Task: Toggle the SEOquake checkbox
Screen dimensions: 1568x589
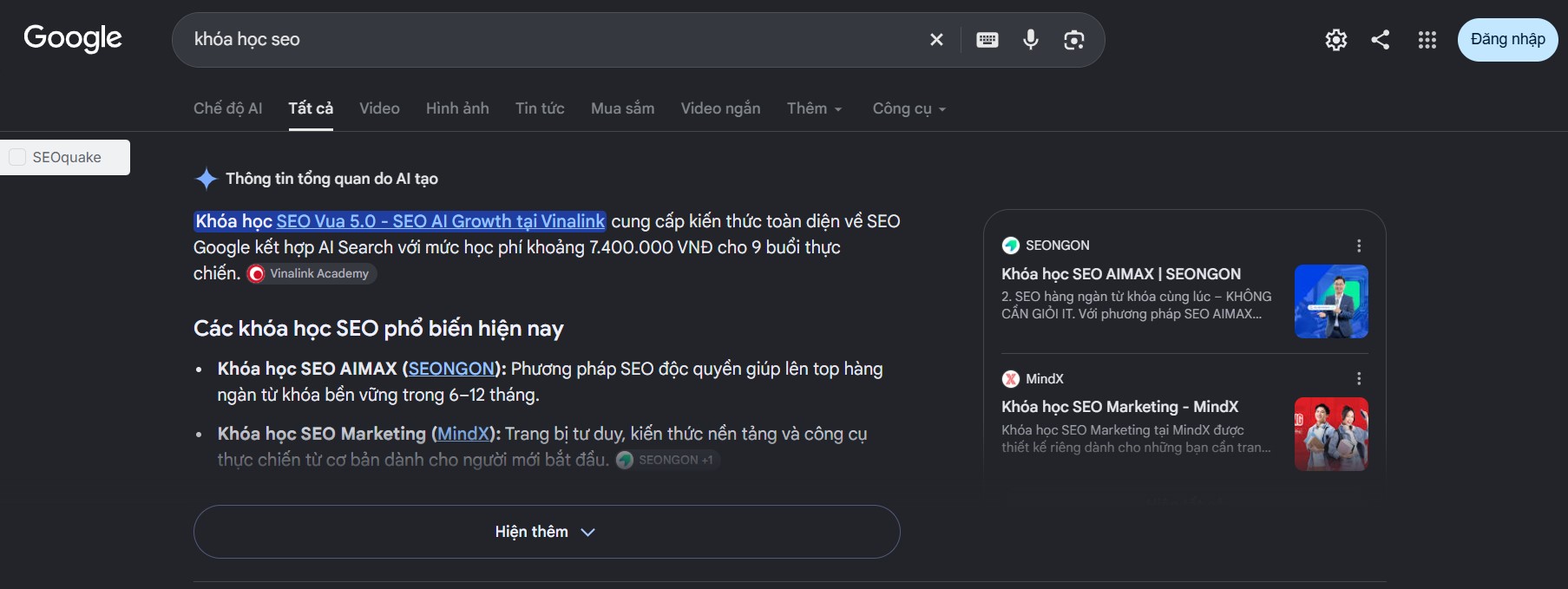Action: pos(17,157)
